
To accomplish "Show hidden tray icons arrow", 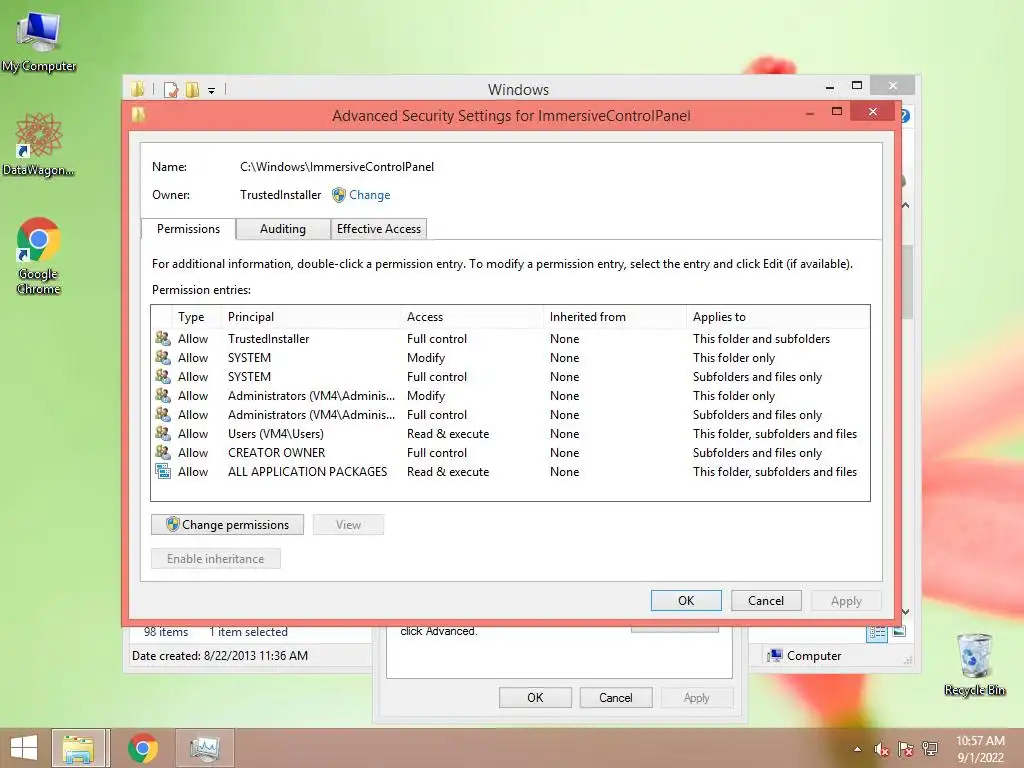I will (857, 749).
